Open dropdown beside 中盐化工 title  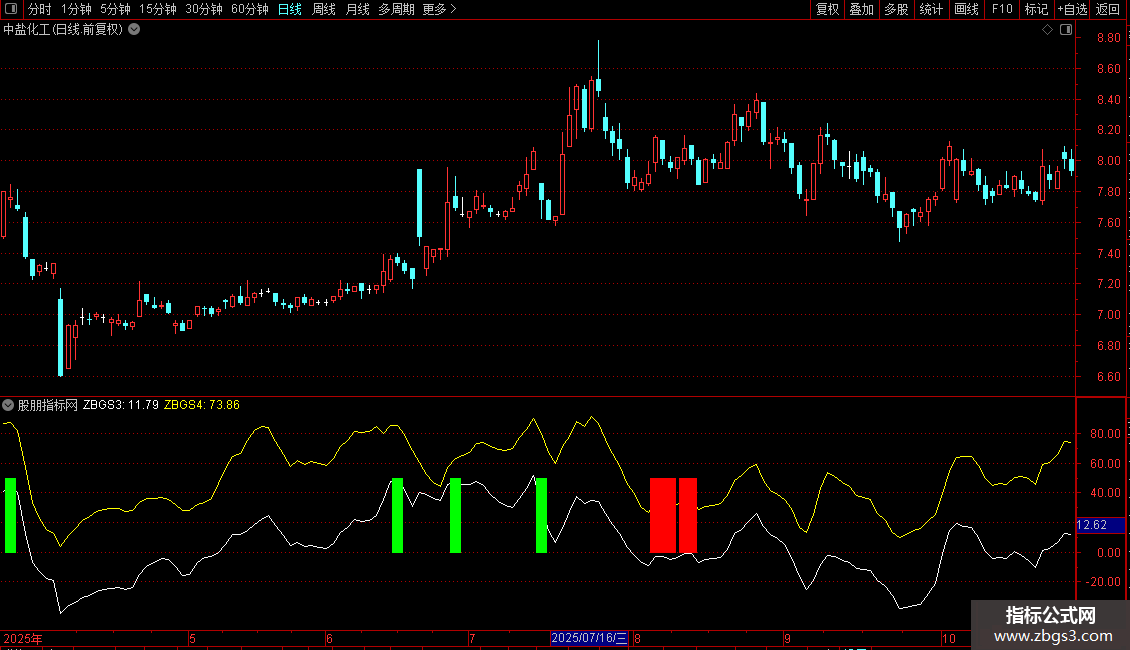click(134, 30)
